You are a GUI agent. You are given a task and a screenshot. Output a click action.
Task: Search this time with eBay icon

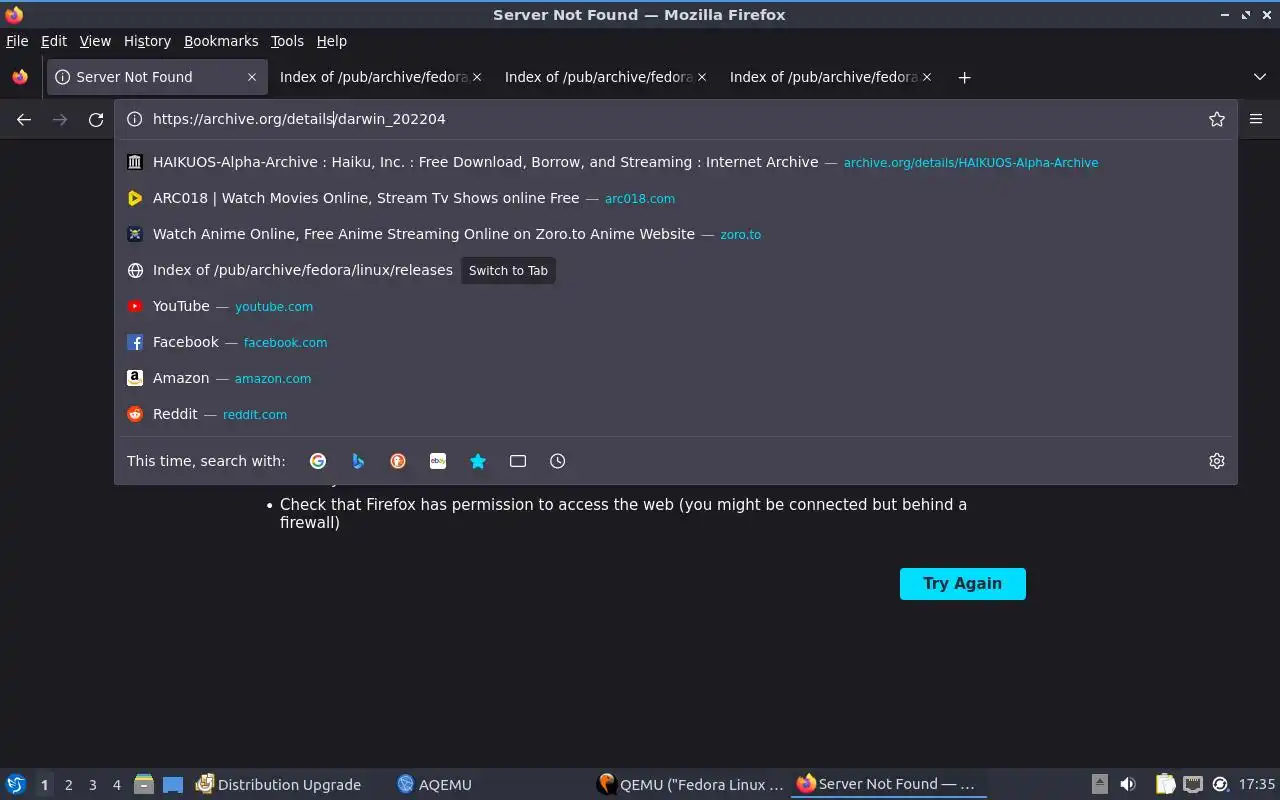pos(438,461)
